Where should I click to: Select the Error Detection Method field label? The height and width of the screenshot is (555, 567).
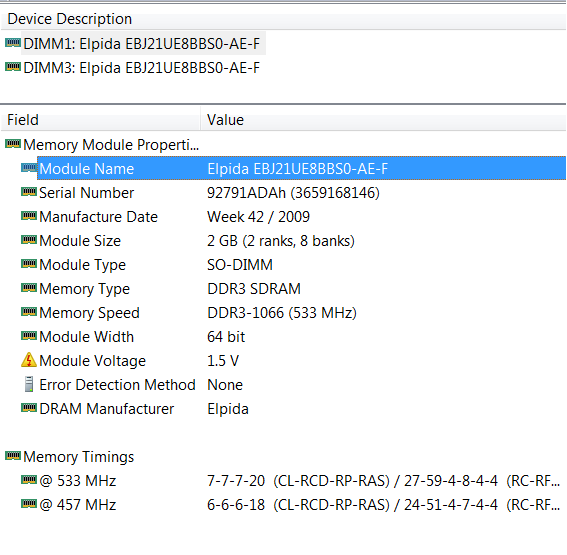tap(118, 385)
